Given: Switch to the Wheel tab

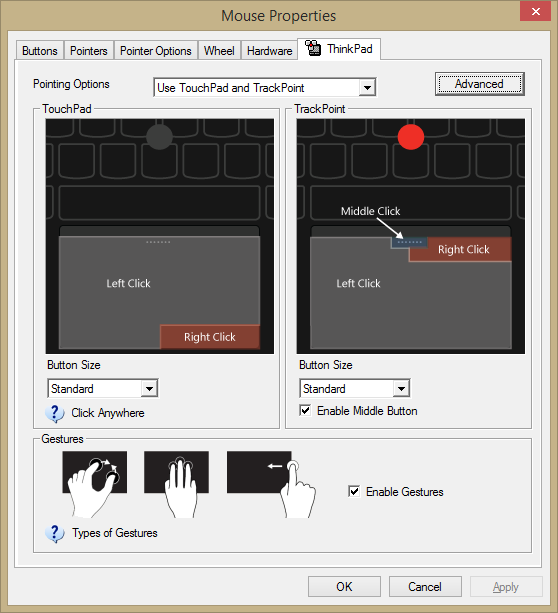Looking at the screenshot, I should pyautogui.click(x=219, y=51).
